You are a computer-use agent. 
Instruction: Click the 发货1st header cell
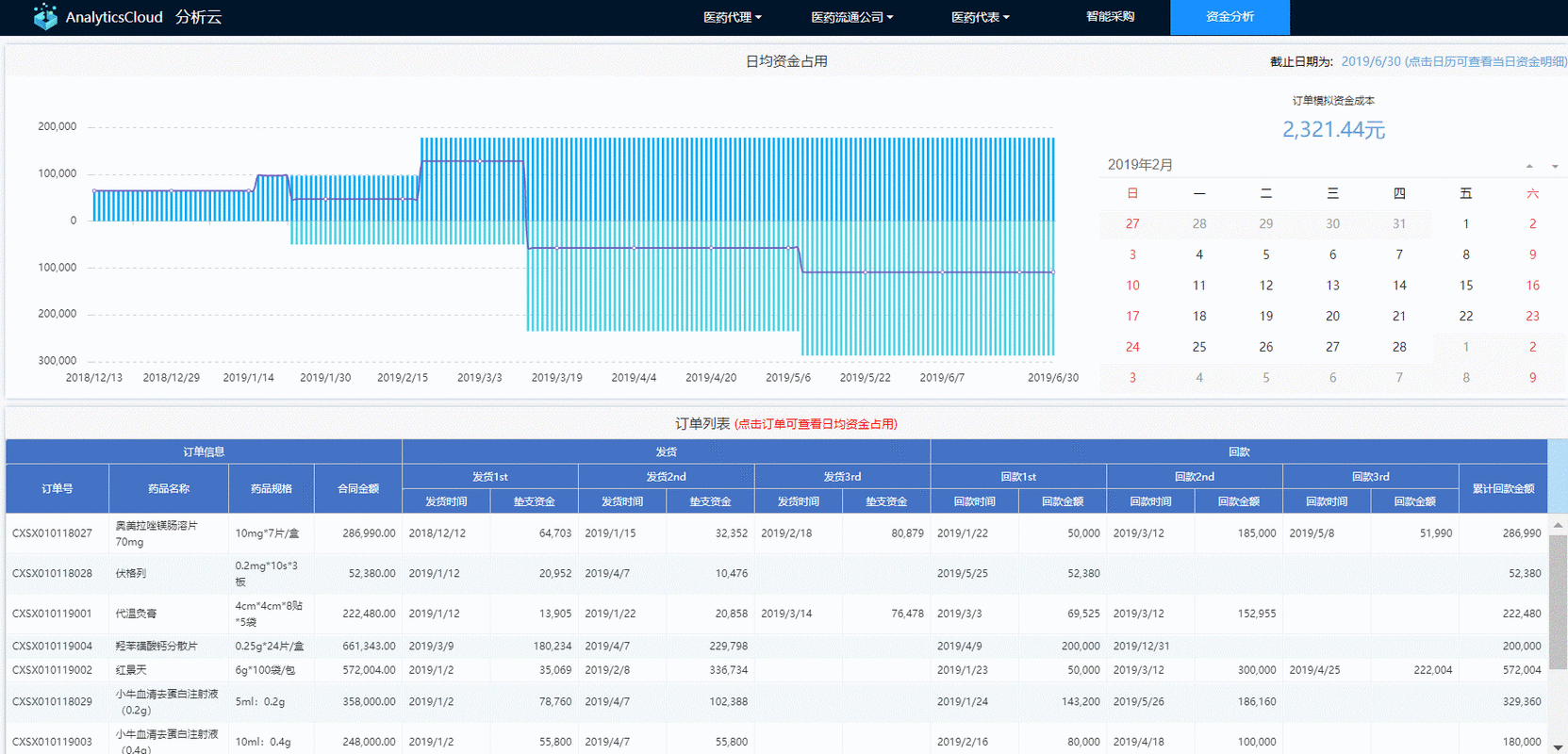[490, 476]
